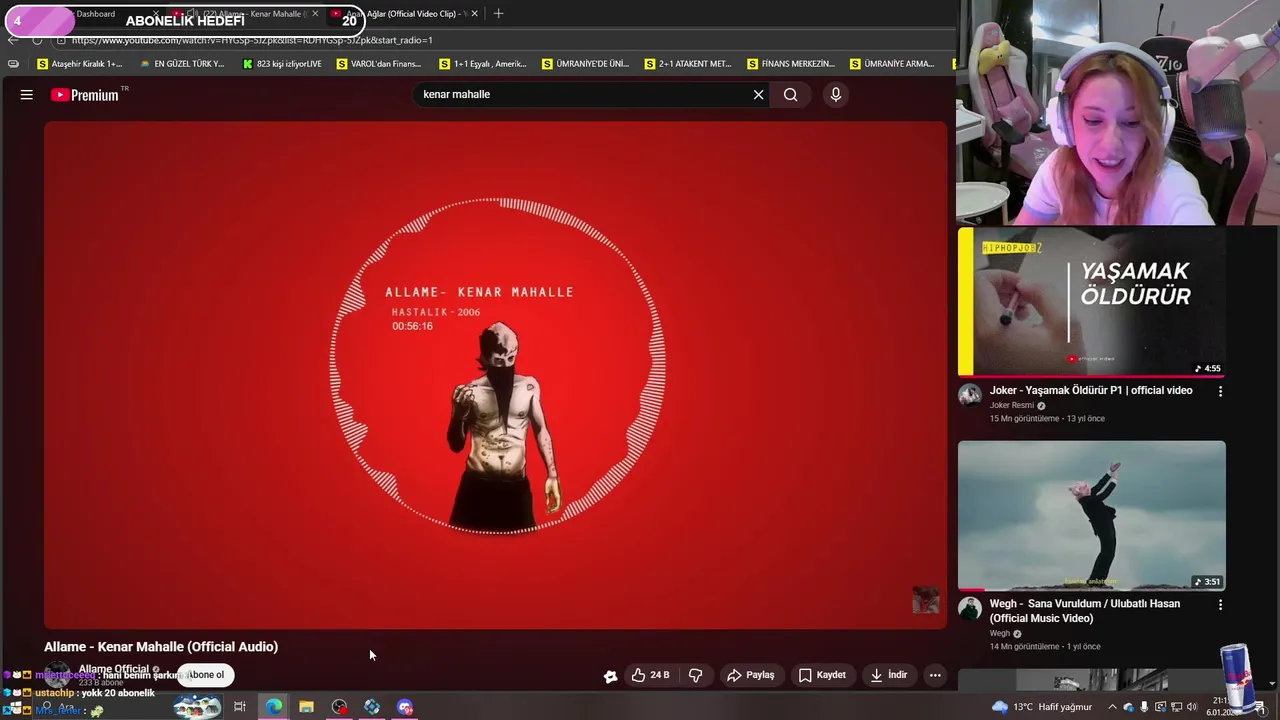Save video with Kaydet button
The height and width of the screenshot is (720, 1280).
click(x=822, y=675)
